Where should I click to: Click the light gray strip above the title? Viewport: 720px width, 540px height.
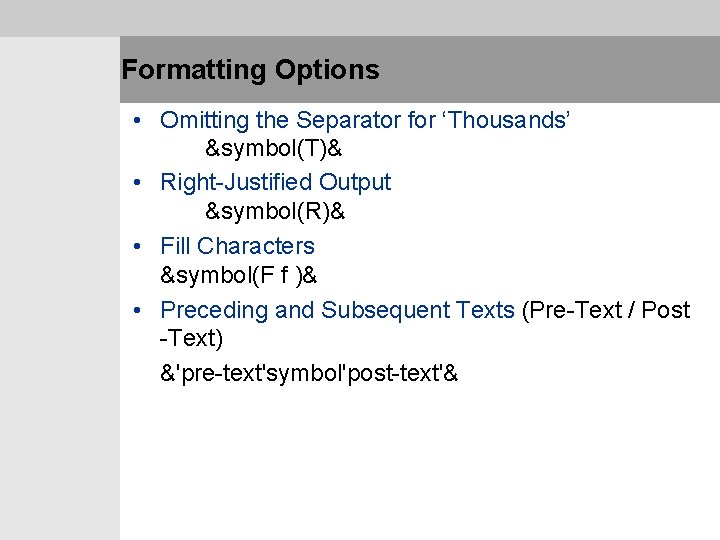[x=360, y=18]
